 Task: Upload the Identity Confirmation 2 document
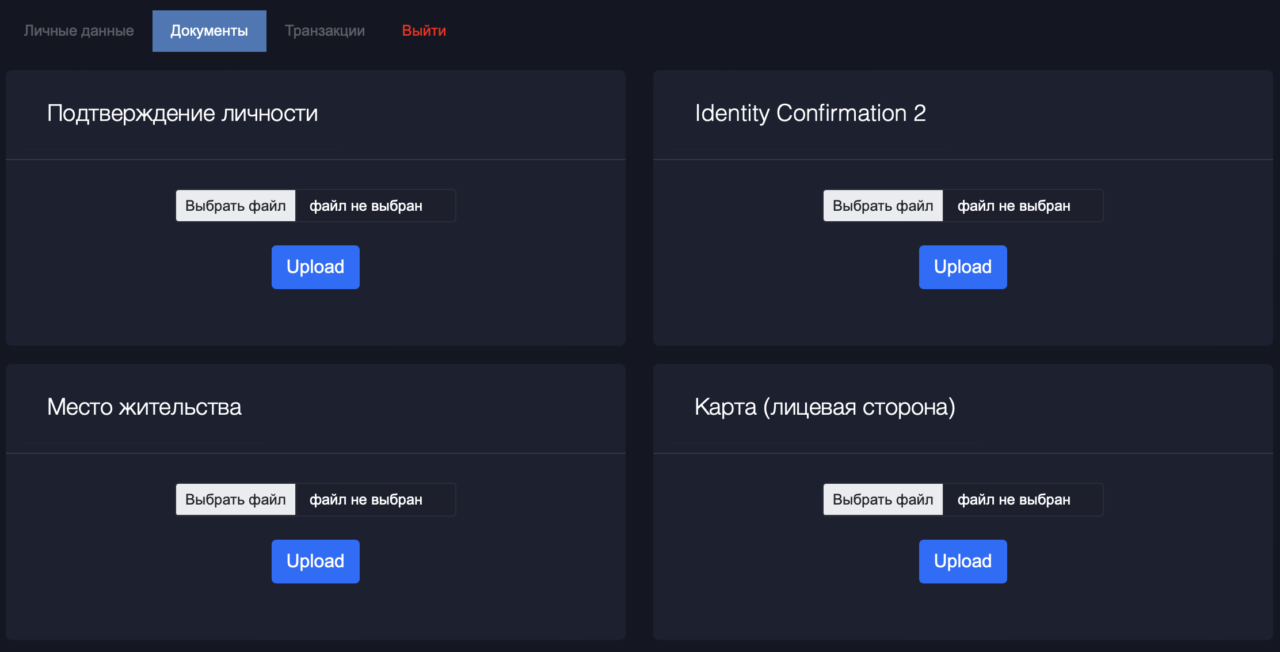point(963,267)
